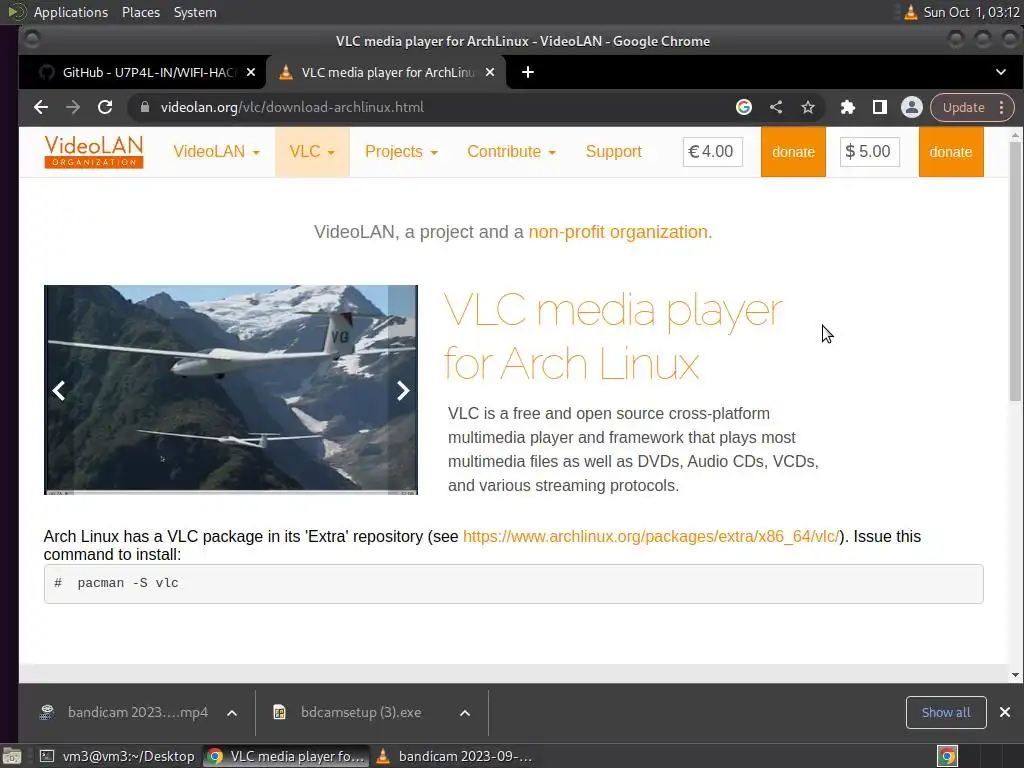Reload the VideoLAN page
The image size is (1024, 768).
click(105, 107)
